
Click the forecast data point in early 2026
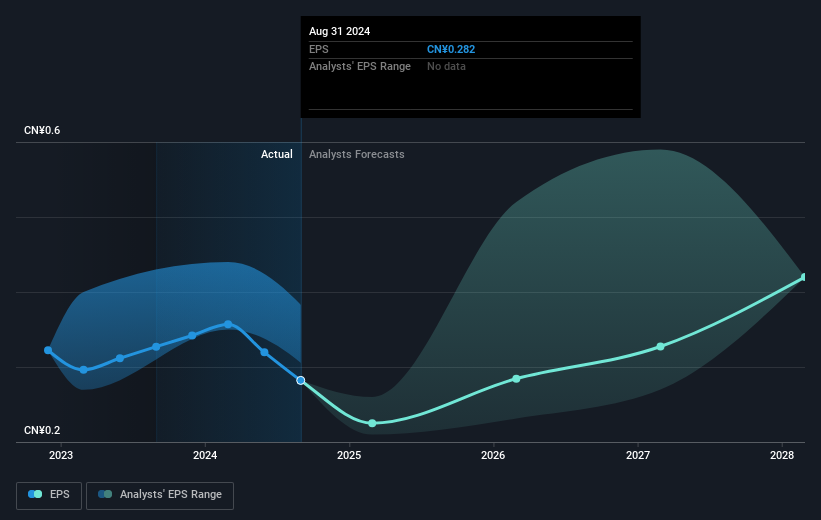tap(516, 379)
